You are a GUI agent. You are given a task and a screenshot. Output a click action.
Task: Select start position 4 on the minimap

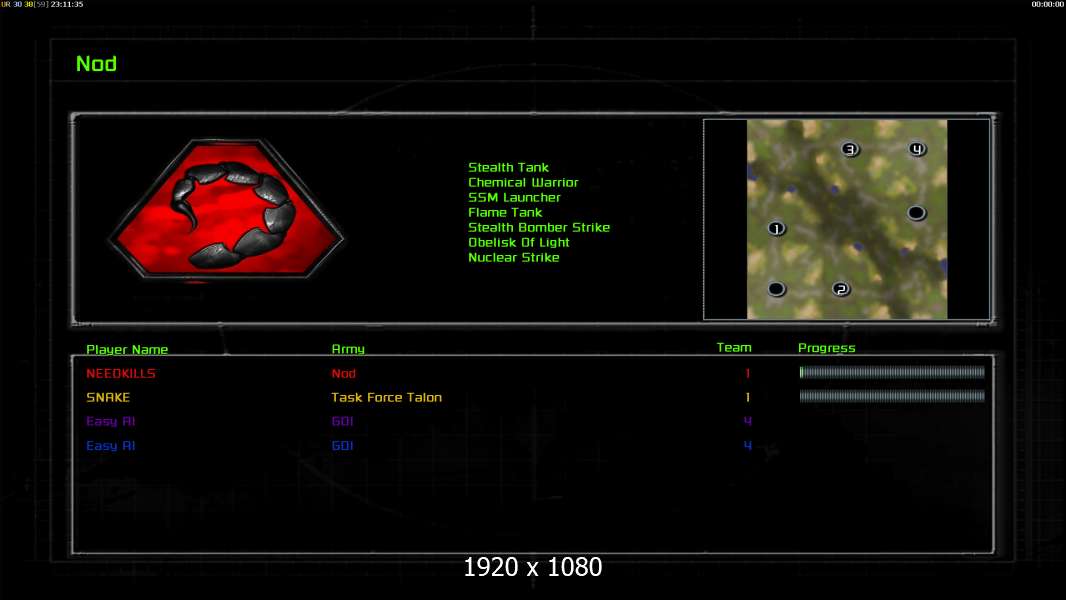pyautogui.click(x=917, y=149)
